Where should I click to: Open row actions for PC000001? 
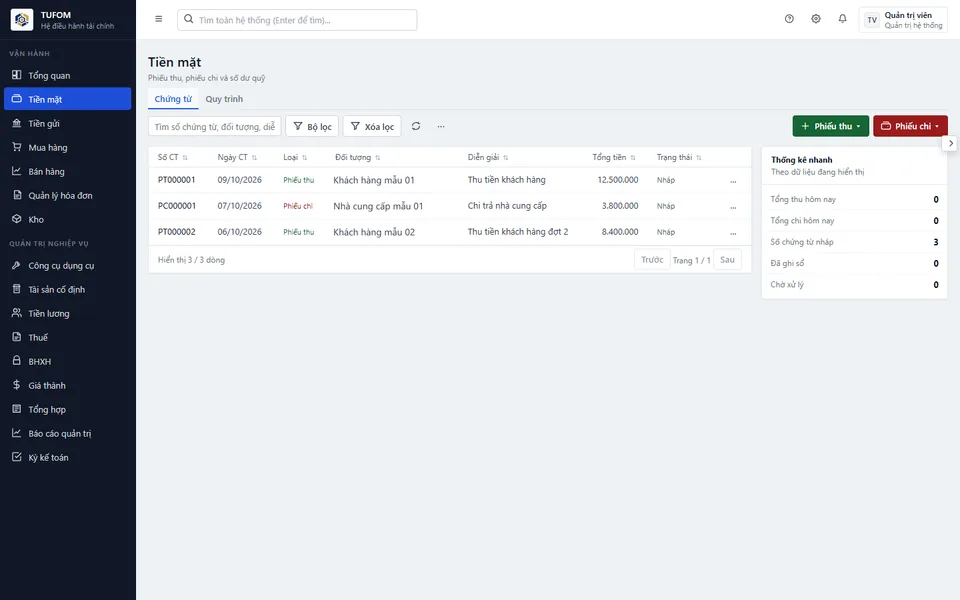click(x=733, y=207)
